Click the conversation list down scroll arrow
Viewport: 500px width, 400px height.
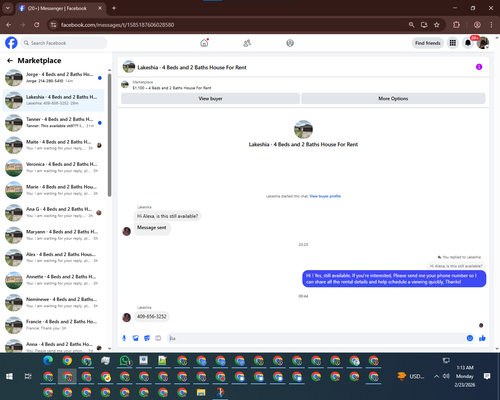(109, 349)
